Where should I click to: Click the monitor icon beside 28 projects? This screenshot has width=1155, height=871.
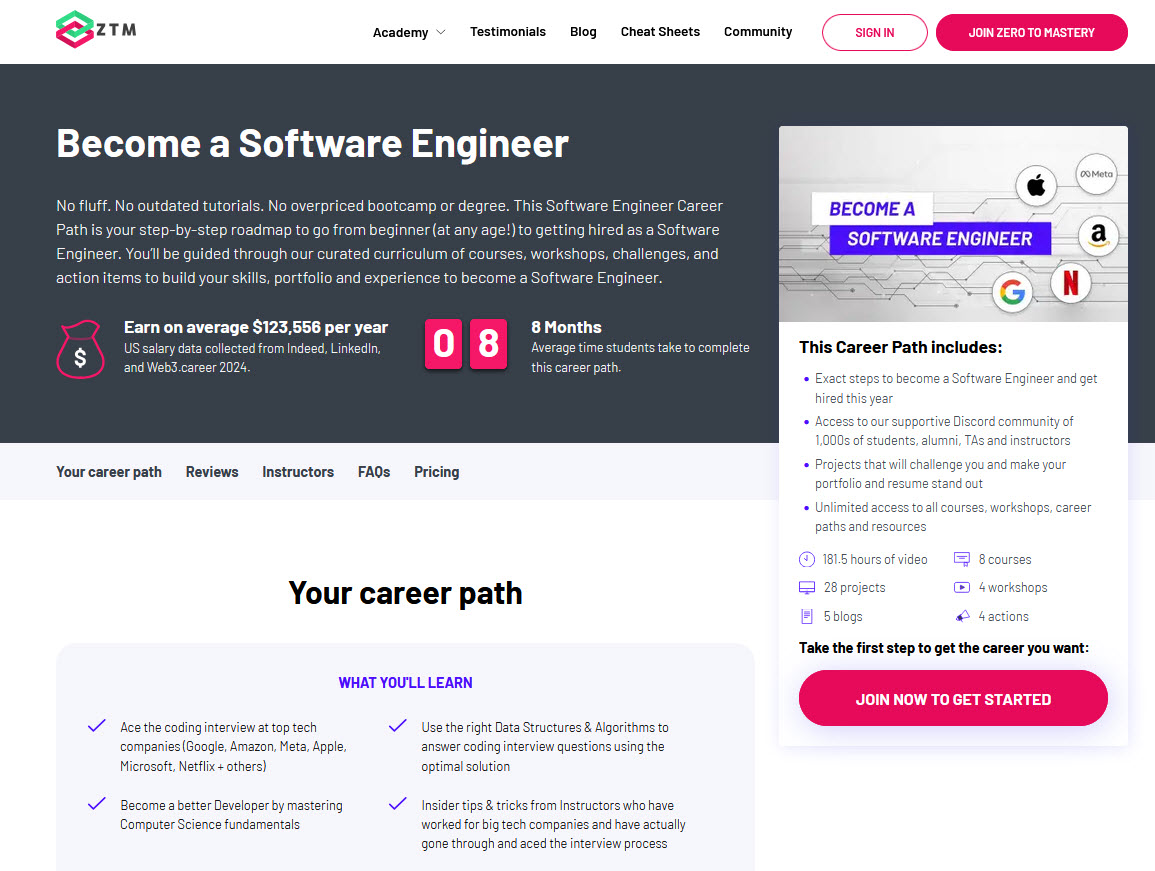tap(807, 587)
